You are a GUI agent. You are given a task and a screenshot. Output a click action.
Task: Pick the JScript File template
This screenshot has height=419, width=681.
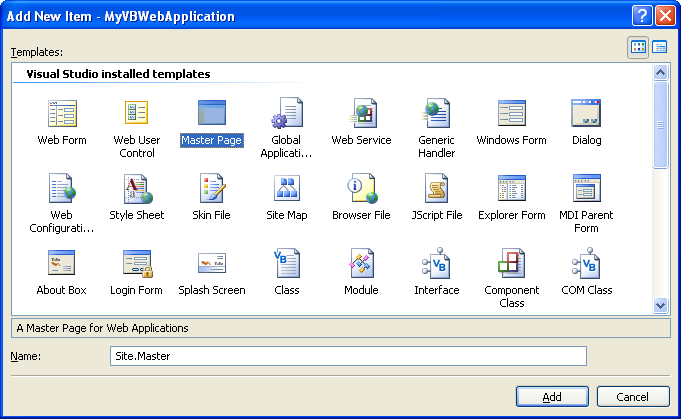pyautogui.click(x=436, y=188)
